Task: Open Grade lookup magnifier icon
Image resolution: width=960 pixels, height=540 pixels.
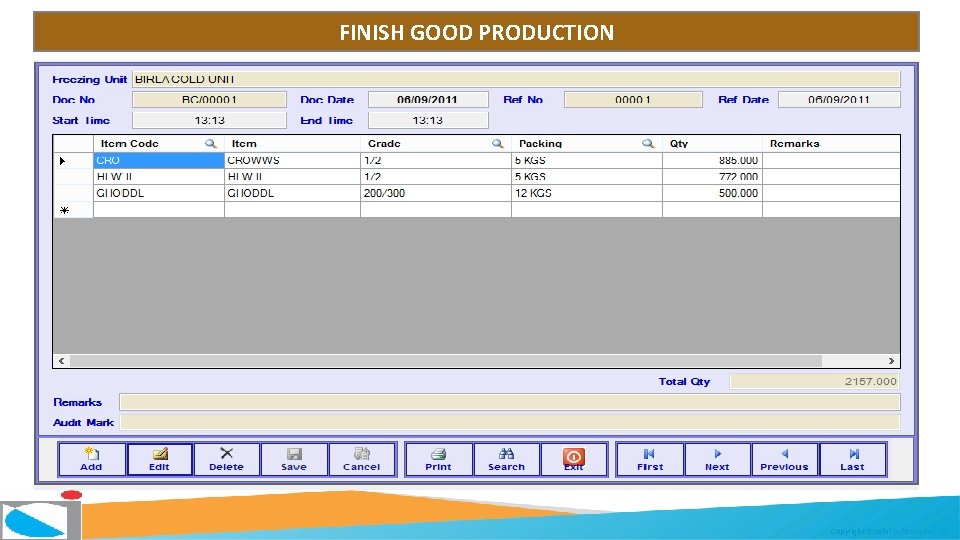Action: click(498, 143)
